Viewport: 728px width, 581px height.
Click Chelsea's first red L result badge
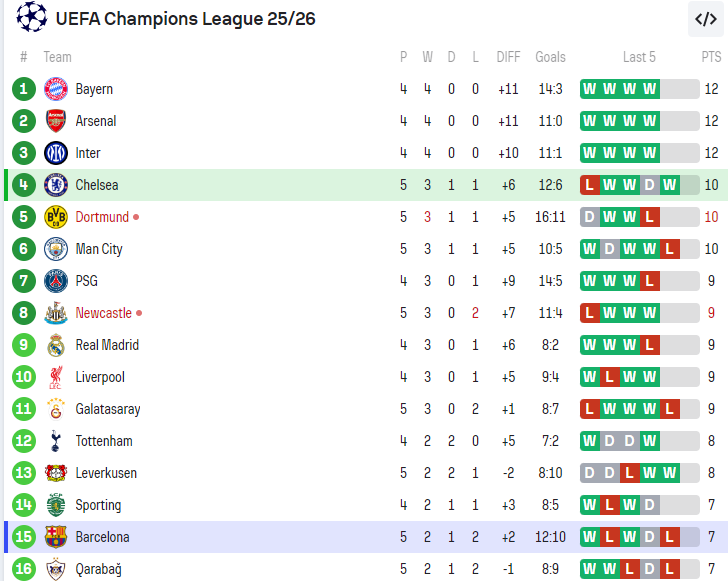click(589, 185)
